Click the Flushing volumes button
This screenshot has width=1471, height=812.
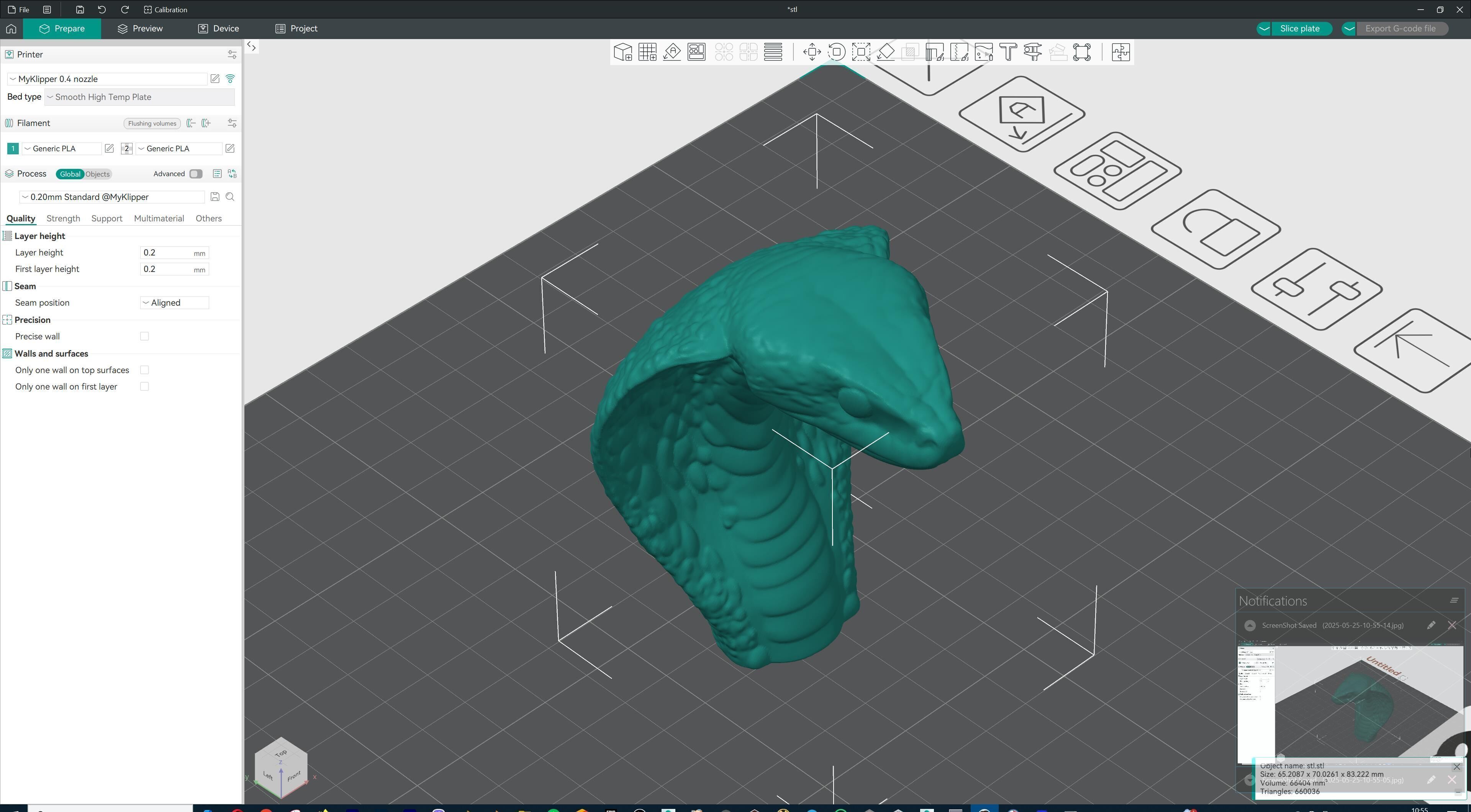[x=152, y=123]
